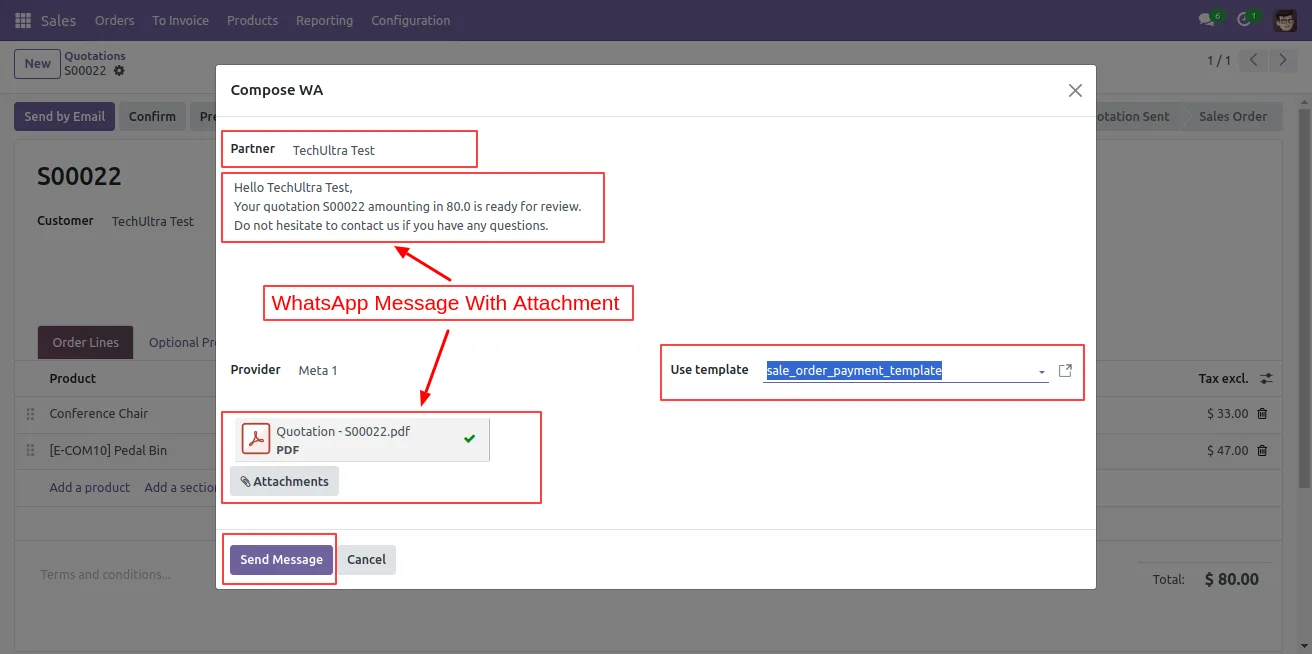Screen dimensions: 1312x654
Task: Click the New button
Action: coord(37,63)
